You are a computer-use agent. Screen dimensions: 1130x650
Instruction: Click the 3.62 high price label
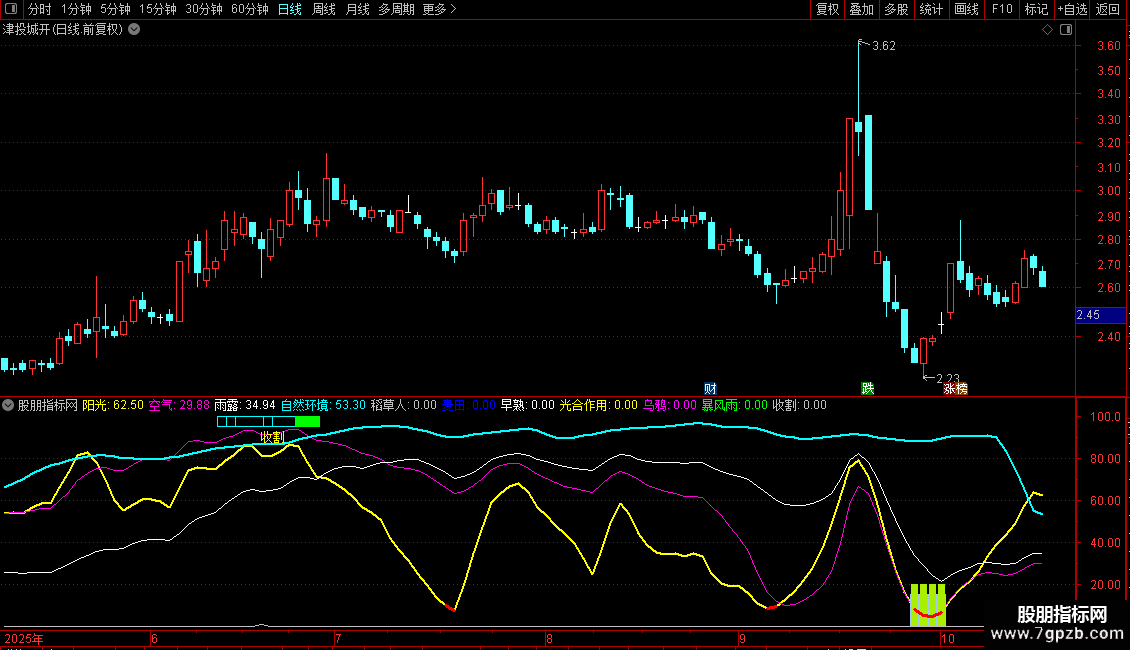click(884, 46)
